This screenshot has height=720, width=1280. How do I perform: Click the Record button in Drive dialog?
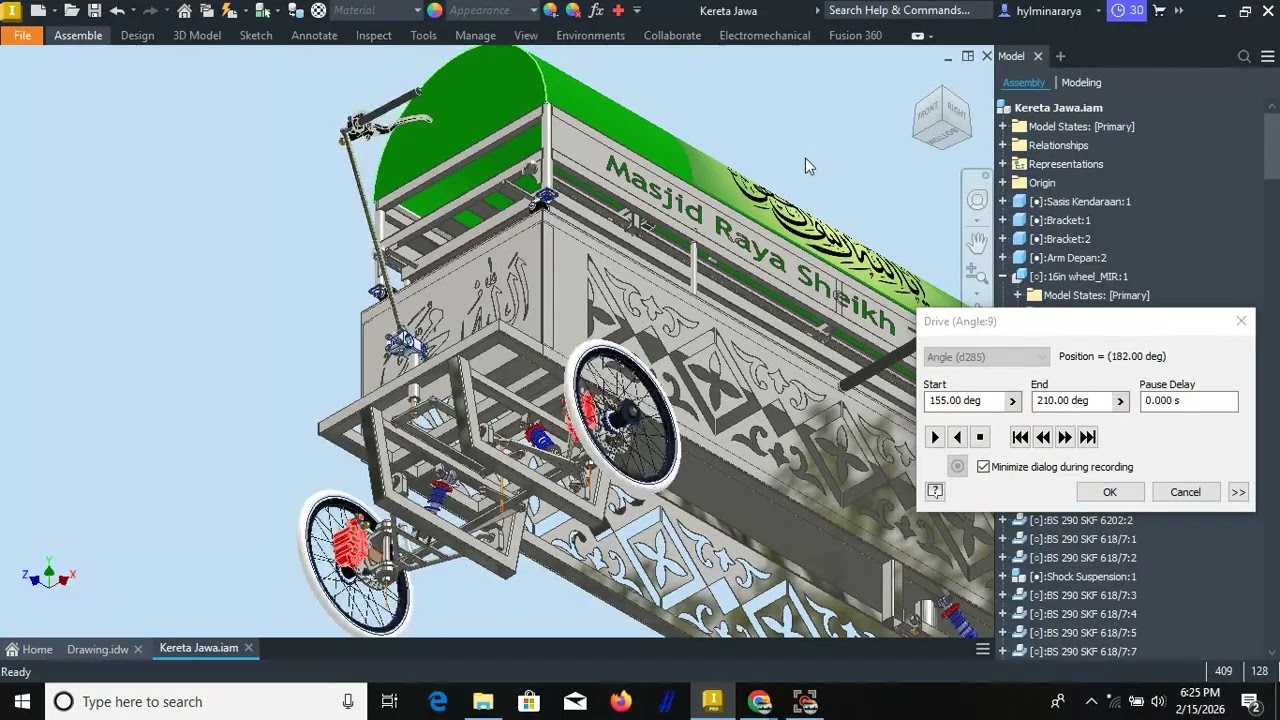(957, 467)
